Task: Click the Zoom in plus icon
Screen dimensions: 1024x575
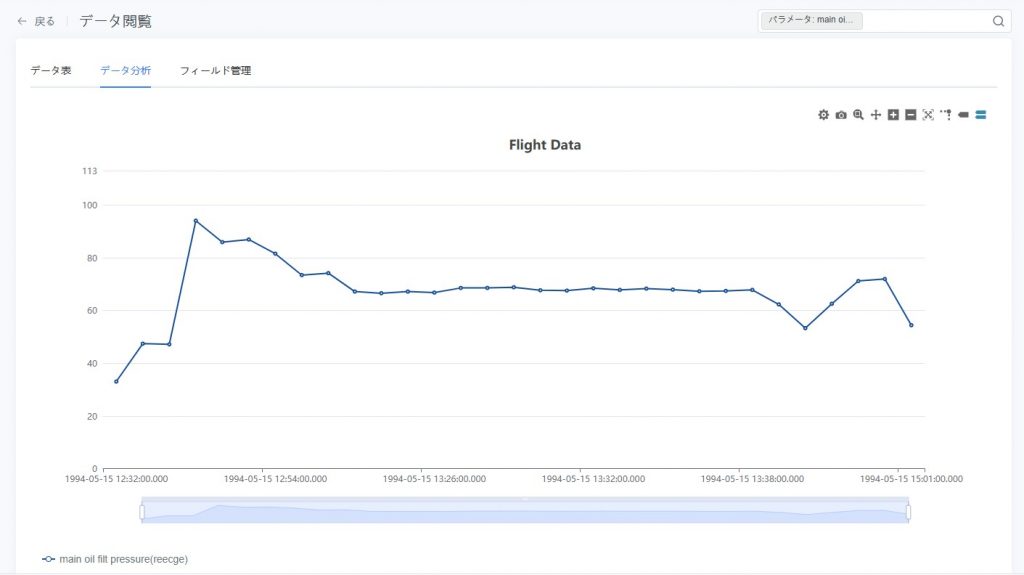Action: tap(893, 115)
